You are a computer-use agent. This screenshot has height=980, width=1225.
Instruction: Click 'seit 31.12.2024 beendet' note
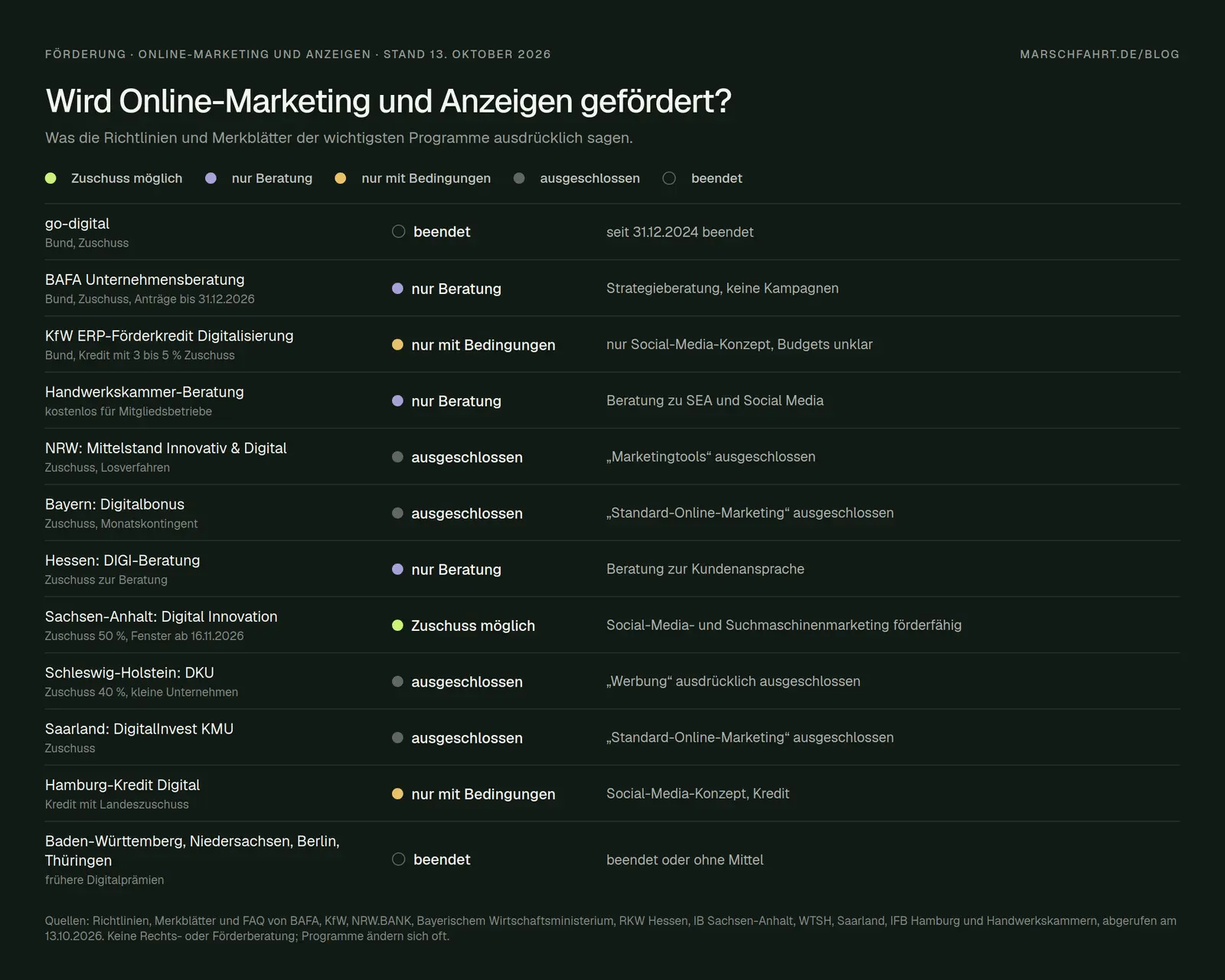[x=680, y=232]
